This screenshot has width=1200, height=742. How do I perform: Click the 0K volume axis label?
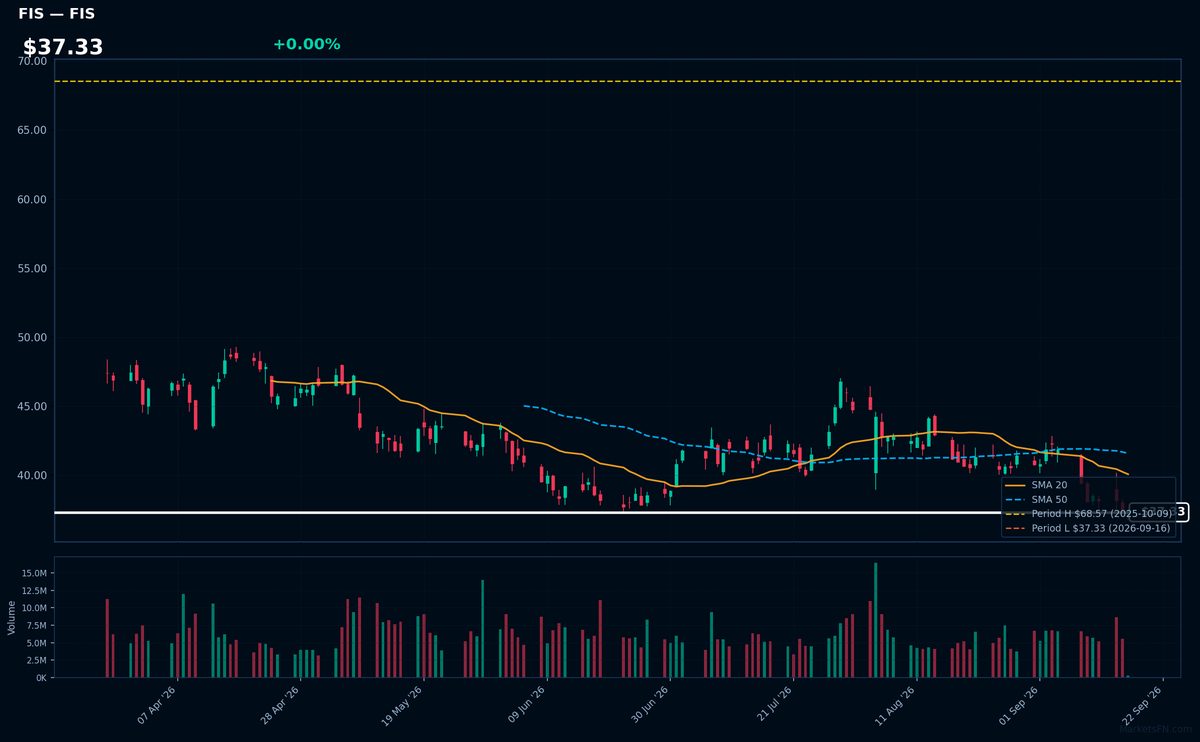41,678
